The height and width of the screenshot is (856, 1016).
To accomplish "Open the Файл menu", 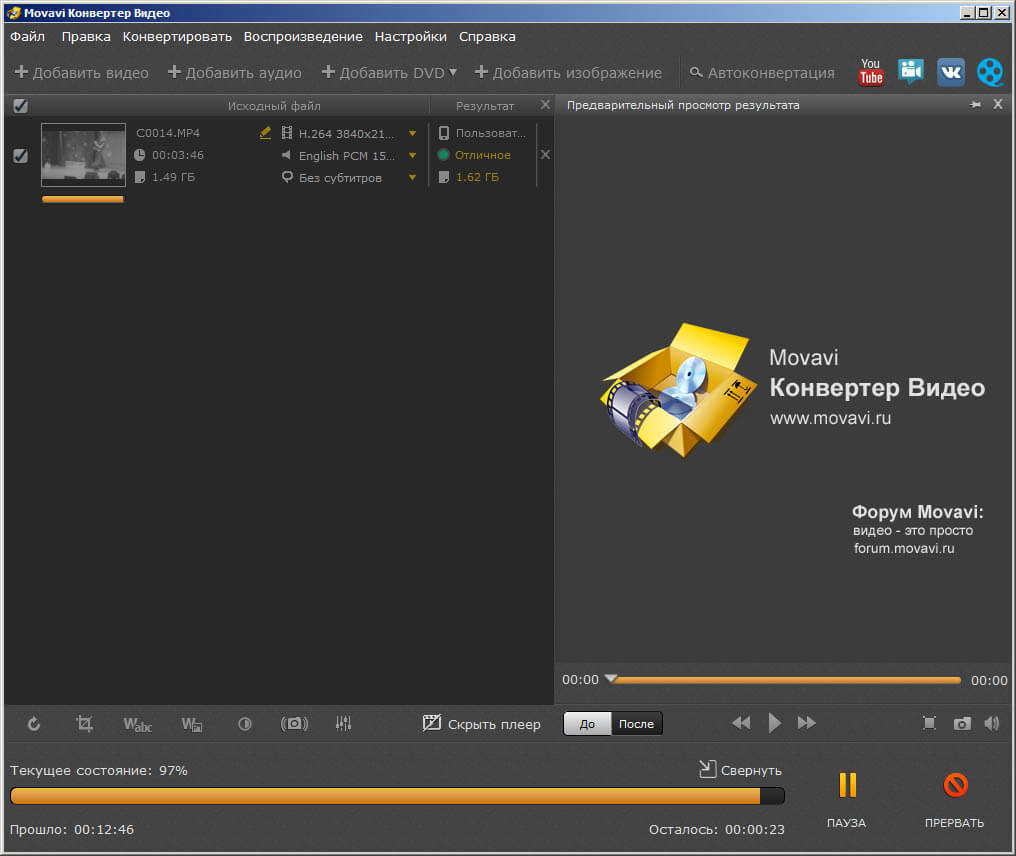I will (x=27, y=36).
